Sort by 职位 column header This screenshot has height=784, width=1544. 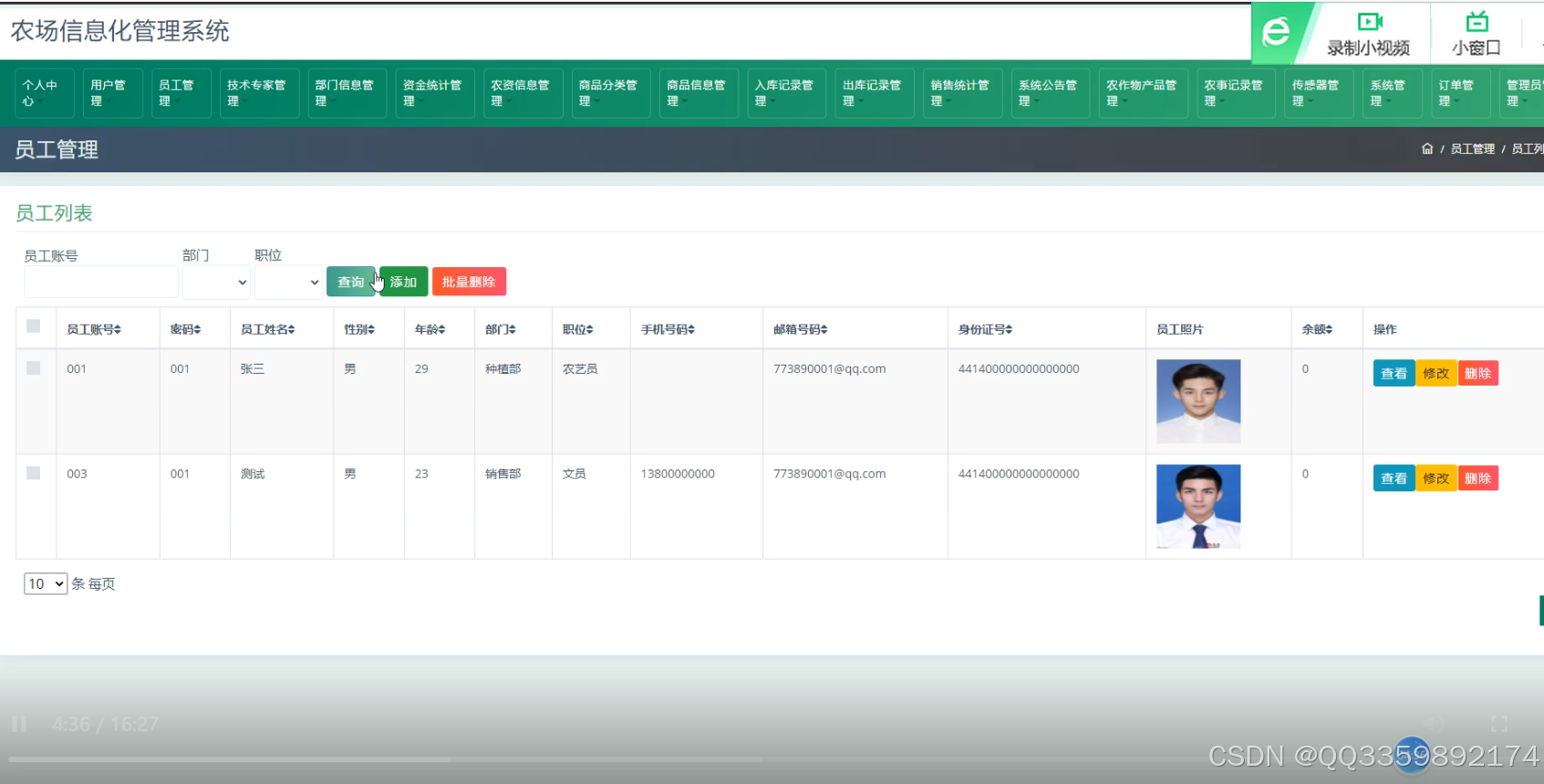click(x=578, y=329)
